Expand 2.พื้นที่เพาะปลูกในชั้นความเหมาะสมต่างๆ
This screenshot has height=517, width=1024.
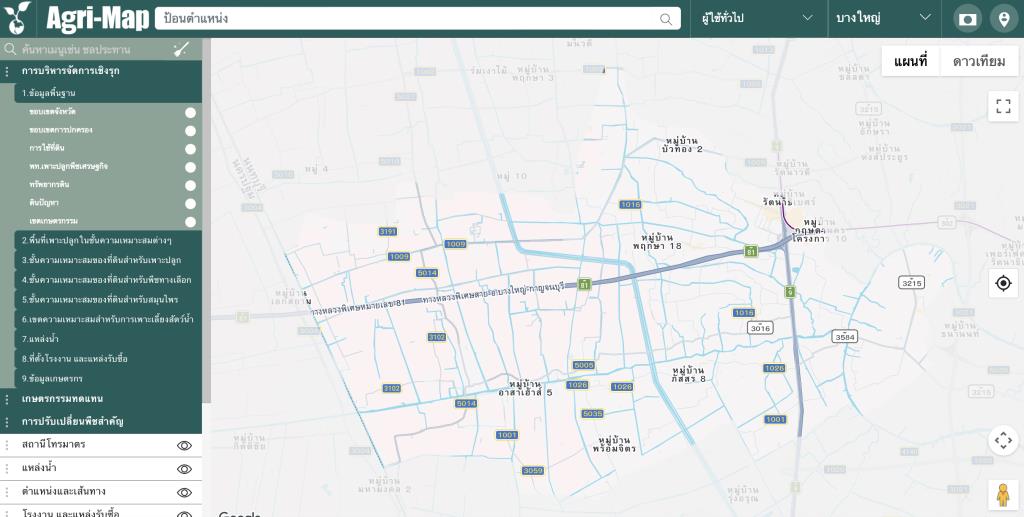pos(108,240)
